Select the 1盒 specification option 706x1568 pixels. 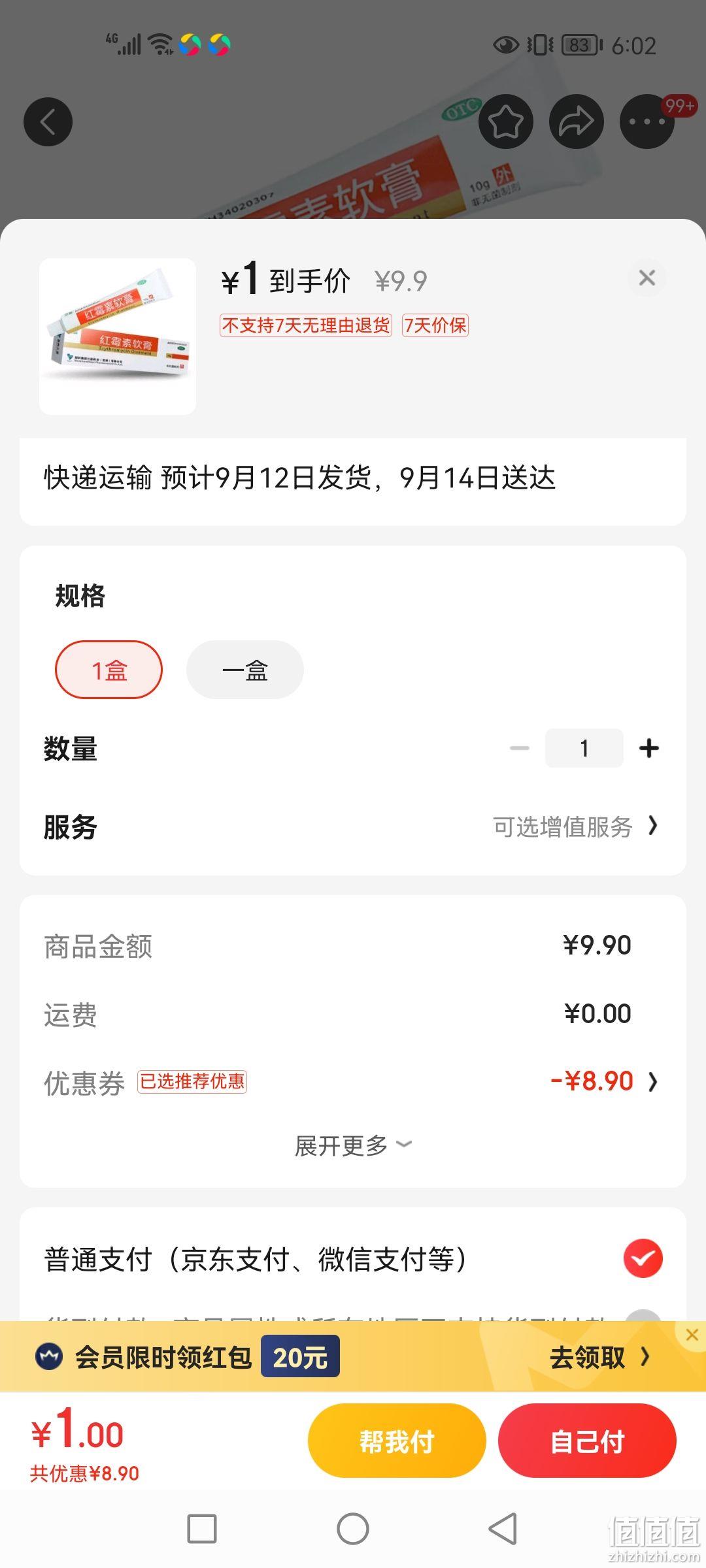(x=109, y=670)
